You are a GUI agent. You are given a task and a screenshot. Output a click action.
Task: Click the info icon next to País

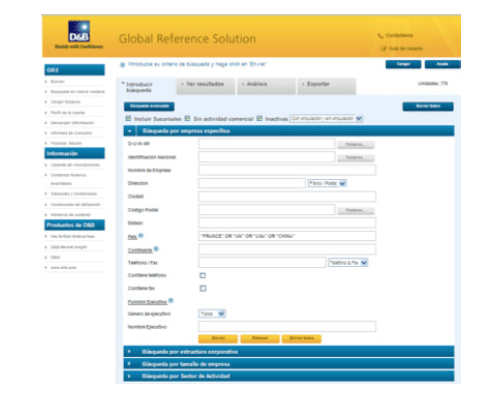[141, 236]
